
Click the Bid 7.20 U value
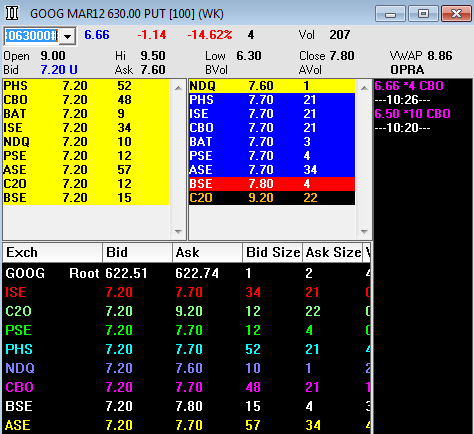[x=59, y=70]
